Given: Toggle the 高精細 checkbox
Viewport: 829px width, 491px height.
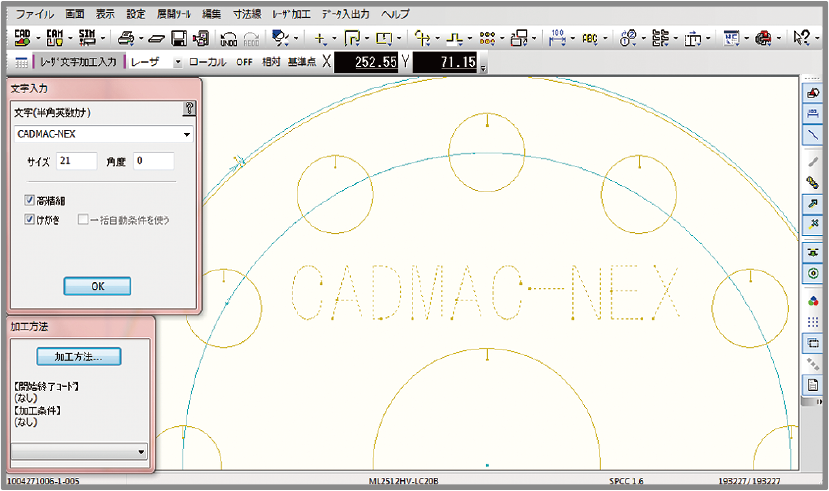Looking at the screenshot, I should pyautogui.click(x=30, y=200).
